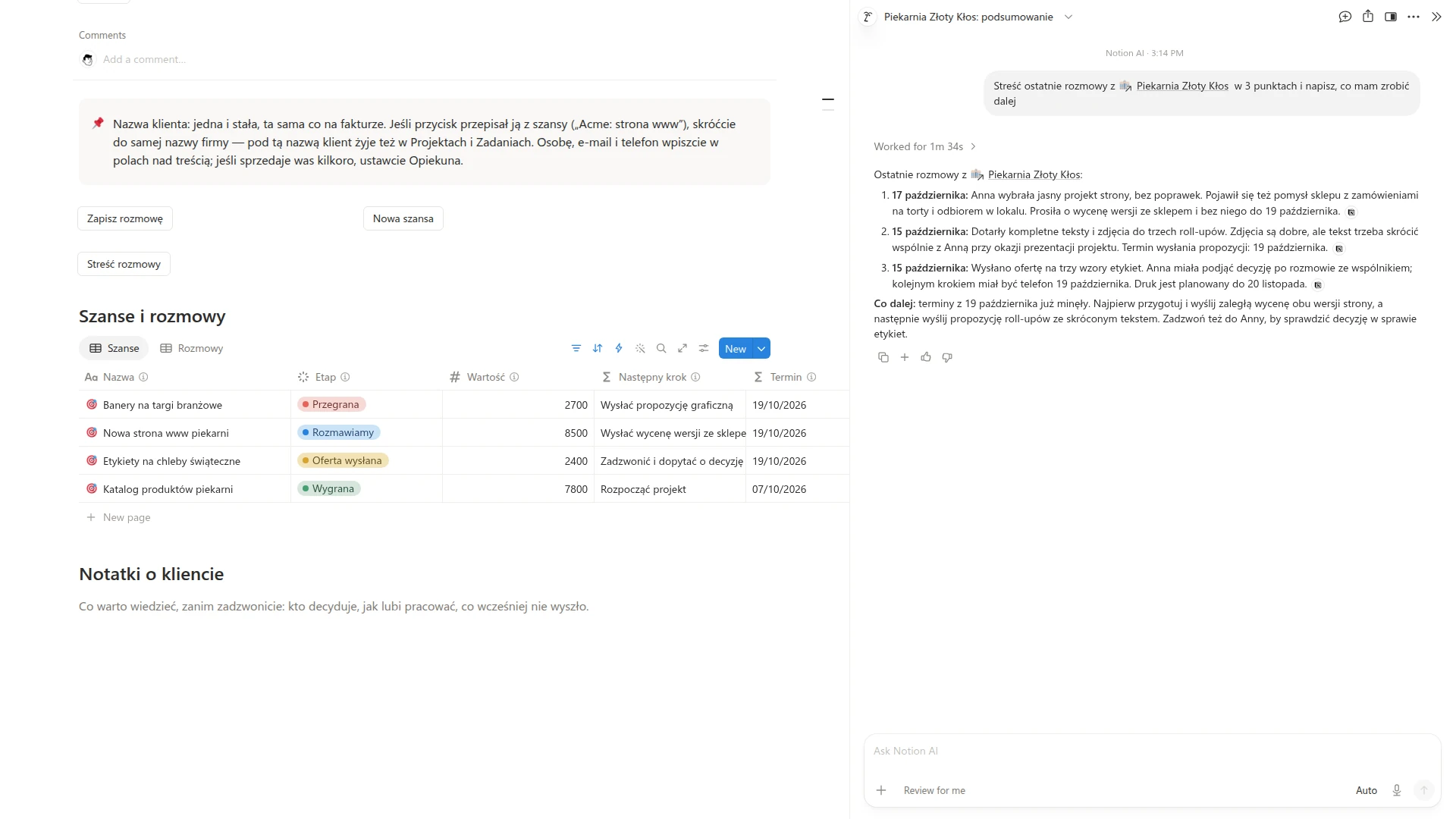
Task: Expand the chat title dropdown chevron
Action: 1068,17
